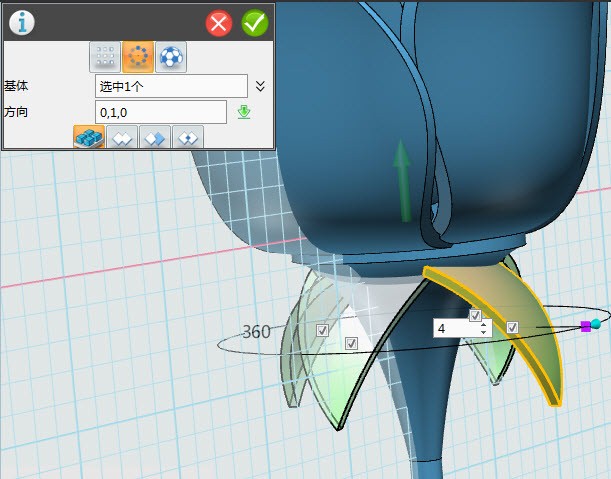Toggle the checkbox nearest the 360 label

click(322, 329)
